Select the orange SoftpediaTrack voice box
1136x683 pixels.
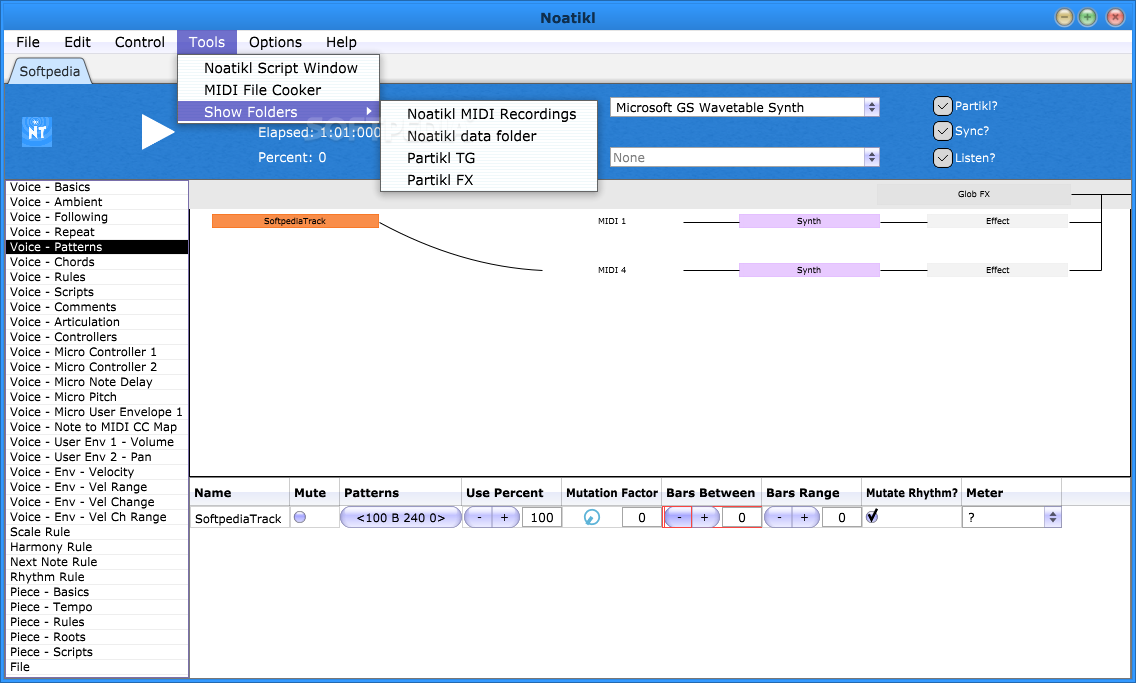click(x=295, y=221)
